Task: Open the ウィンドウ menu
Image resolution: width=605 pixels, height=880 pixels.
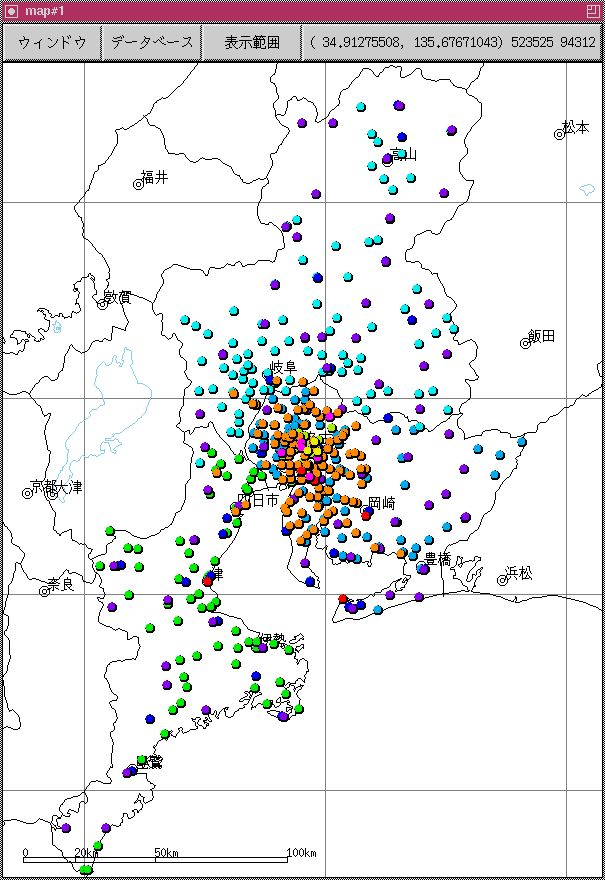Action: [x=52, y=43]
